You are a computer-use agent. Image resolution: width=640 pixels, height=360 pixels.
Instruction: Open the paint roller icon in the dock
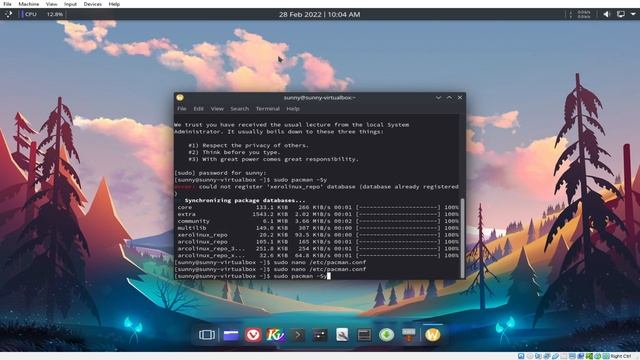pyautogui.click(x=409, y=335)
